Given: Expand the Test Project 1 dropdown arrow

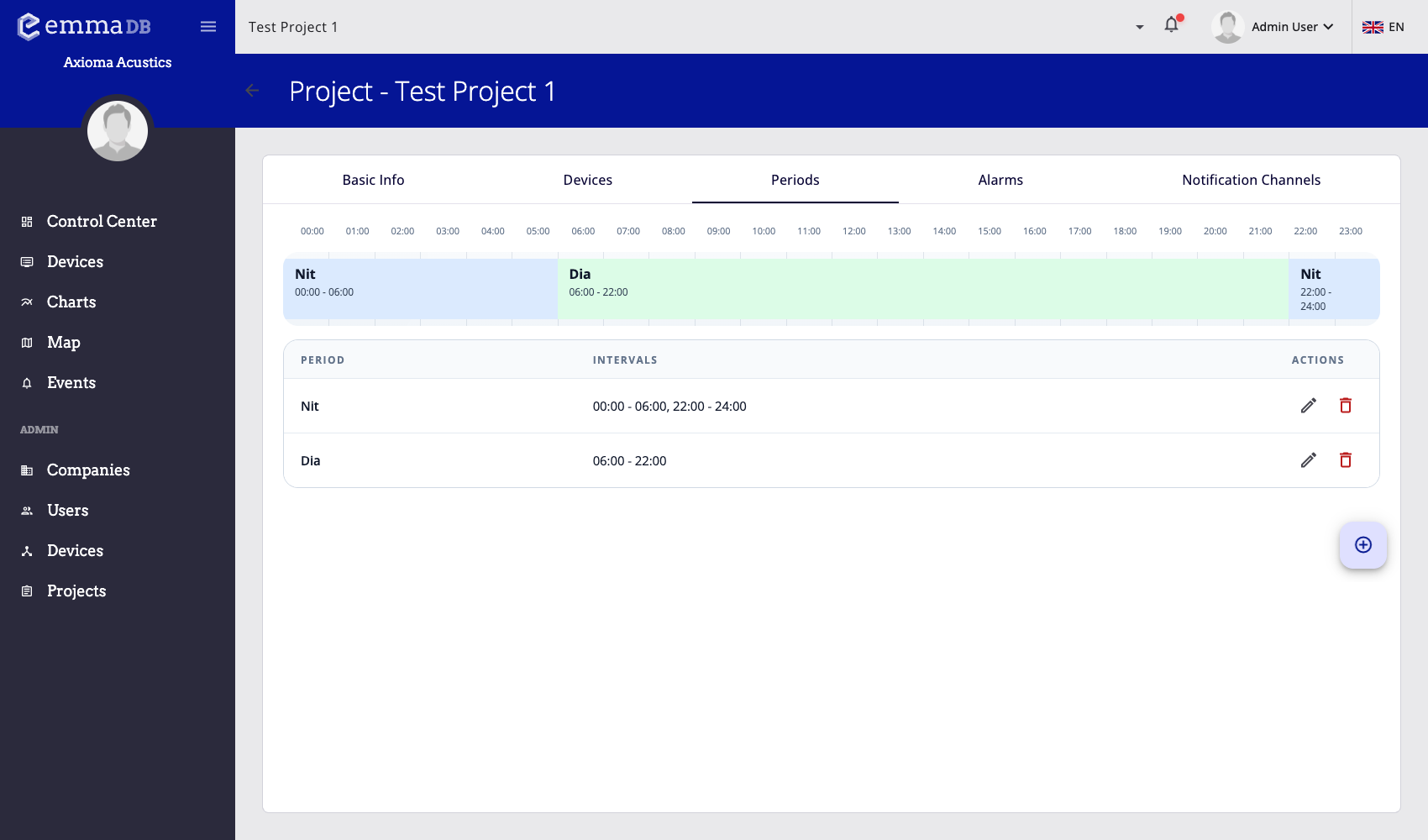Looking at the screenshot, I should [1140, 27].
